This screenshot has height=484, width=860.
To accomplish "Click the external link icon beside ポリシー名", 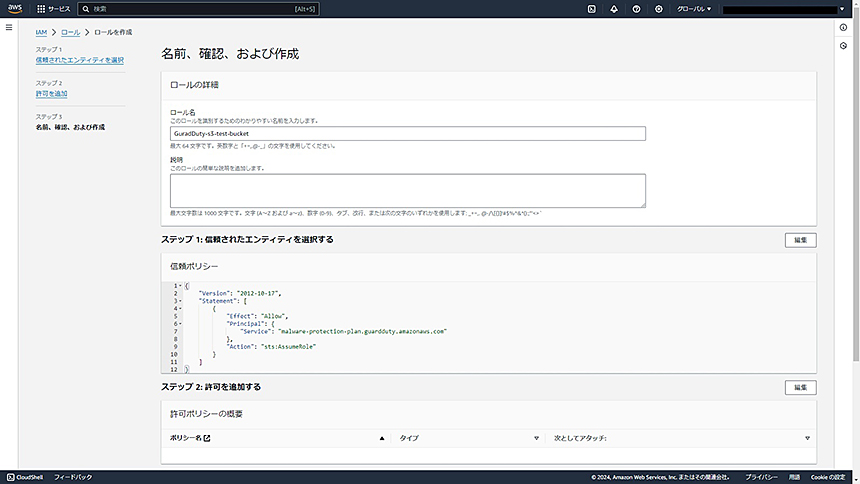I will (x=207, y=438).
